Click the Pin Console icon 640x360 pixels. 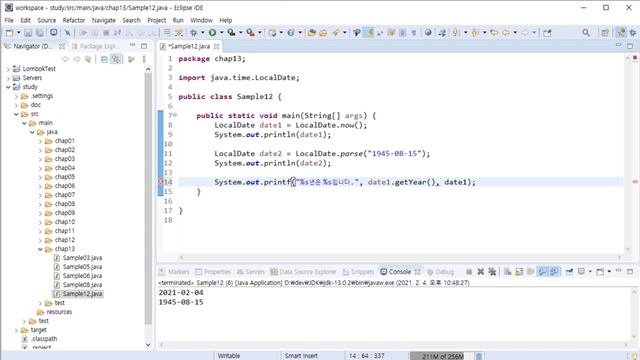[x=569, y=272]
